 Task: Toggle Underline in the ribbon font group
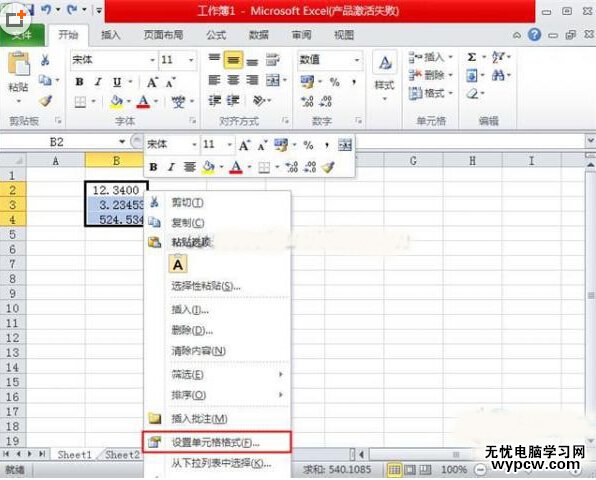pyautogui.click(x=117, y=82)
